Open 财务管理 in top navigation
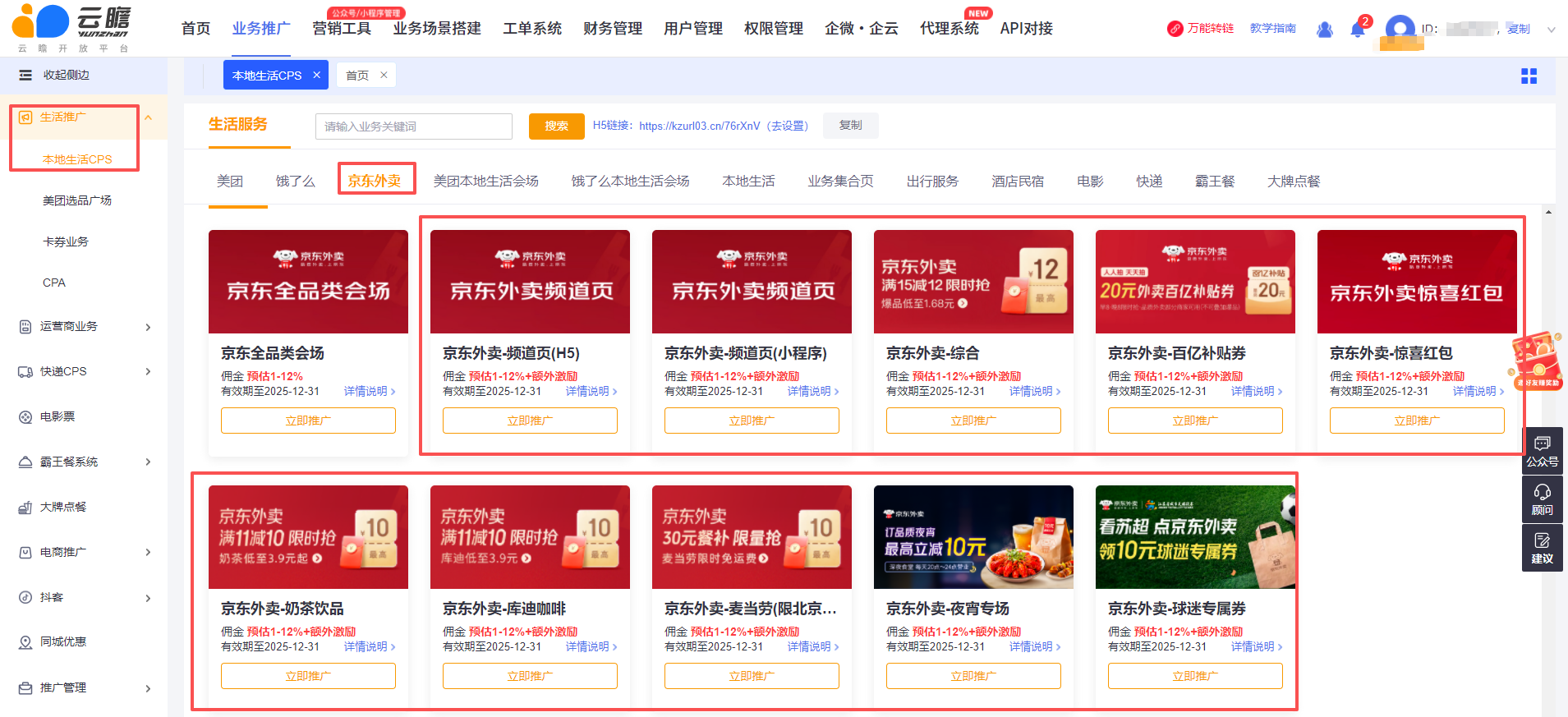Image resolution: width=1568 pixels, height=717 pixels. click(613, 29)
